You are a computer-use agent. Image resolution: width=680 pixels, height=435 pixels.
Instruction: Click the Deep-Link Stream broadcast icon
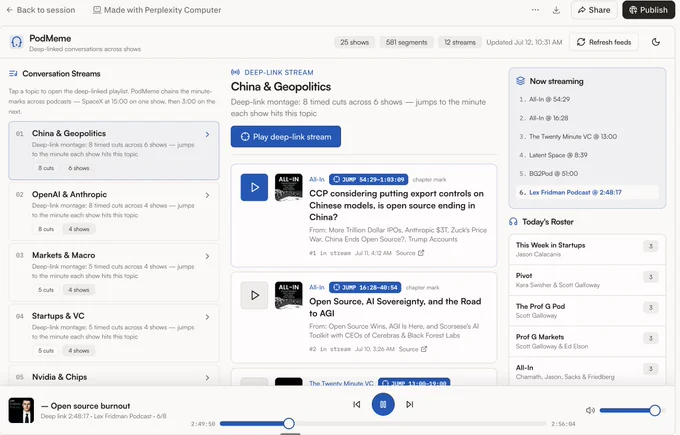coord(235,72)
